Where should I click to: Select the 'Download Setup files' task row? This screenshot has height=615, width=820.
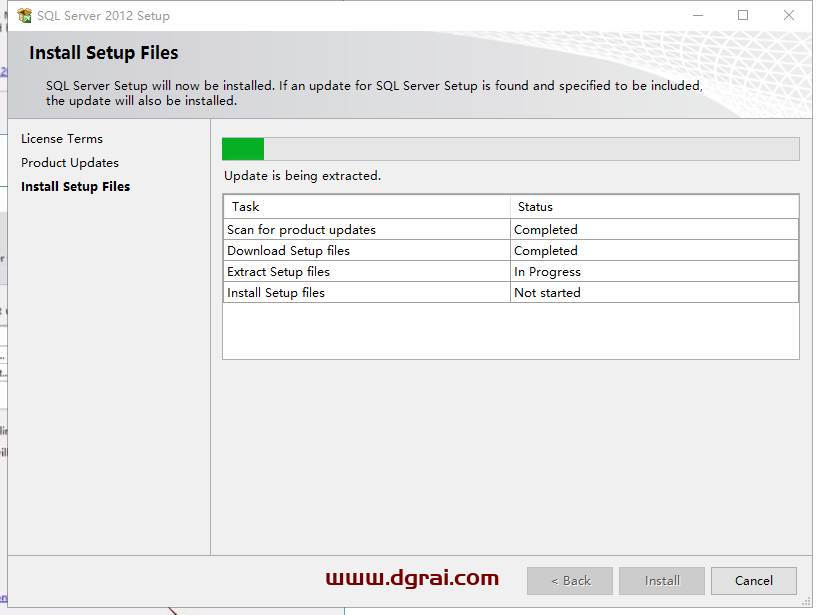(x=510, y=250)
